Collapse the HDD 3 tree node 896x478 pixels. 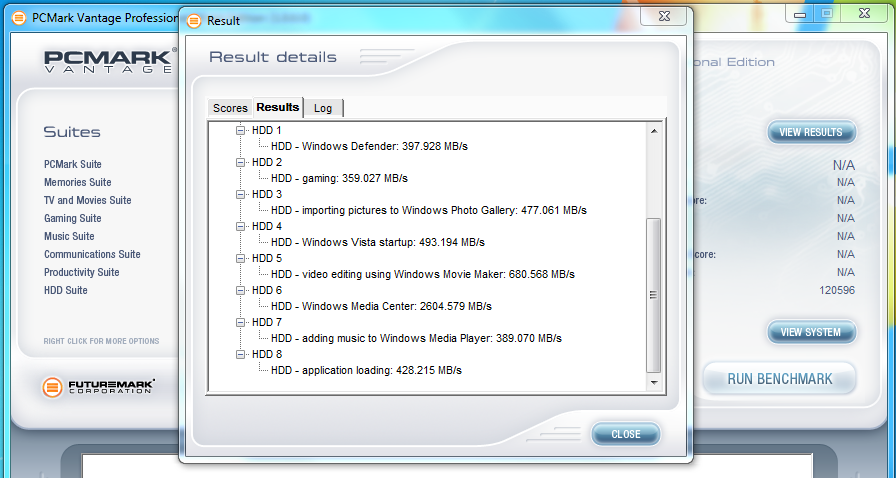(x=241, y=194)
